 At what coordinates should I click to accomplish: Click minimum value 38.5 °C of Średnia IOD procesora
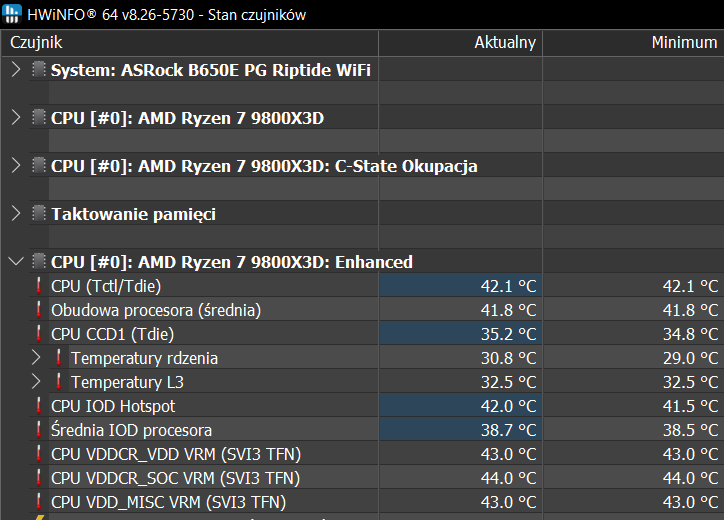coord(691,430)
